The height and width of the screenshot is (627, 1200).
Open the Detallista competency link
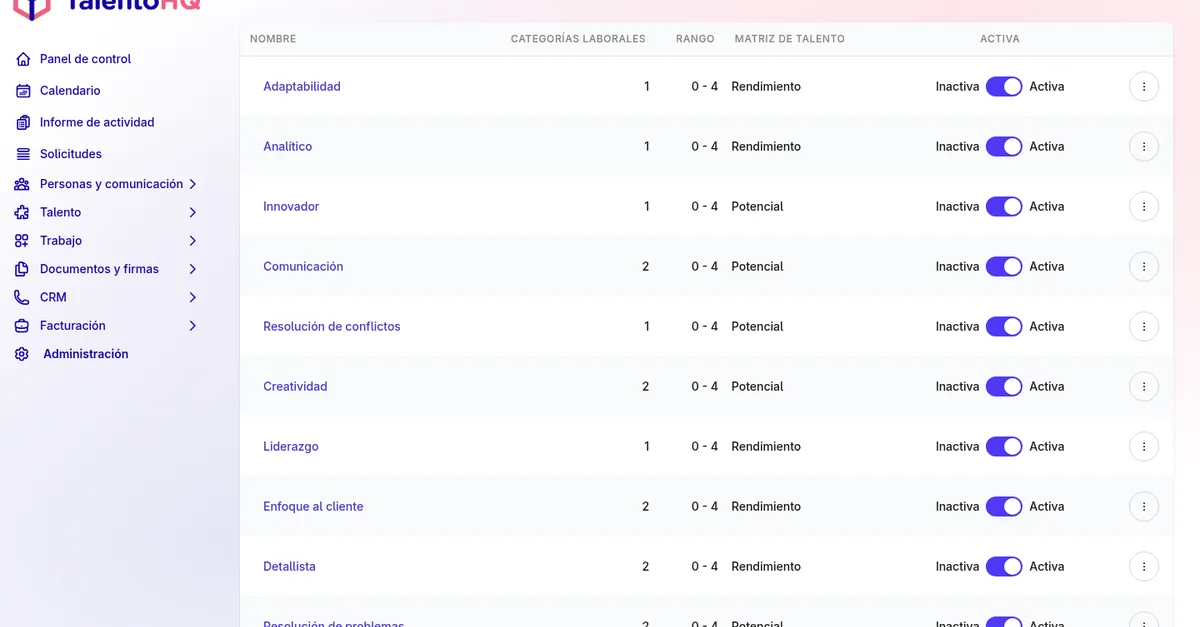coord(289,566)
